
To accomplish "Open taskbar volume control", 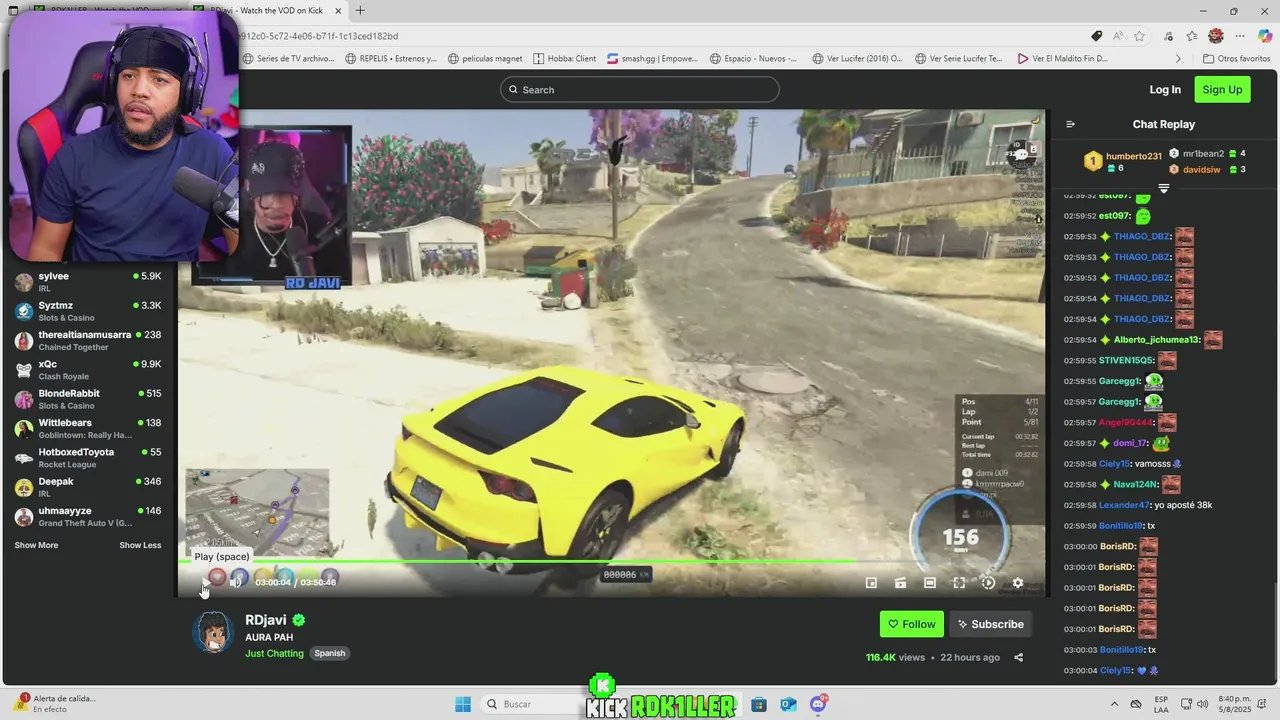I will click(1202, 704).
